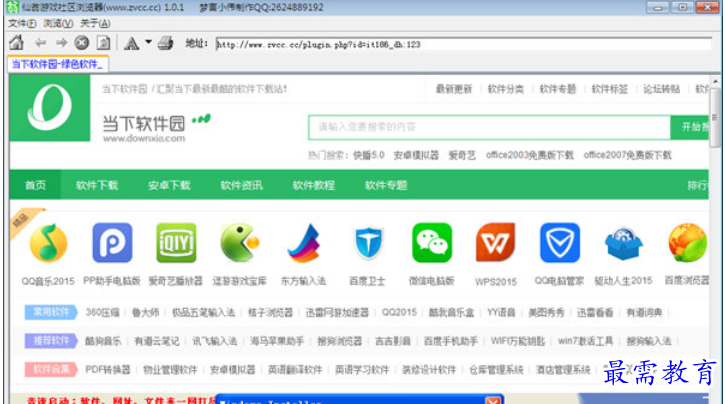This screenshot has width=725, height=404.
Task: Click the pink 软件合集 tag
Action: point(51,369)
